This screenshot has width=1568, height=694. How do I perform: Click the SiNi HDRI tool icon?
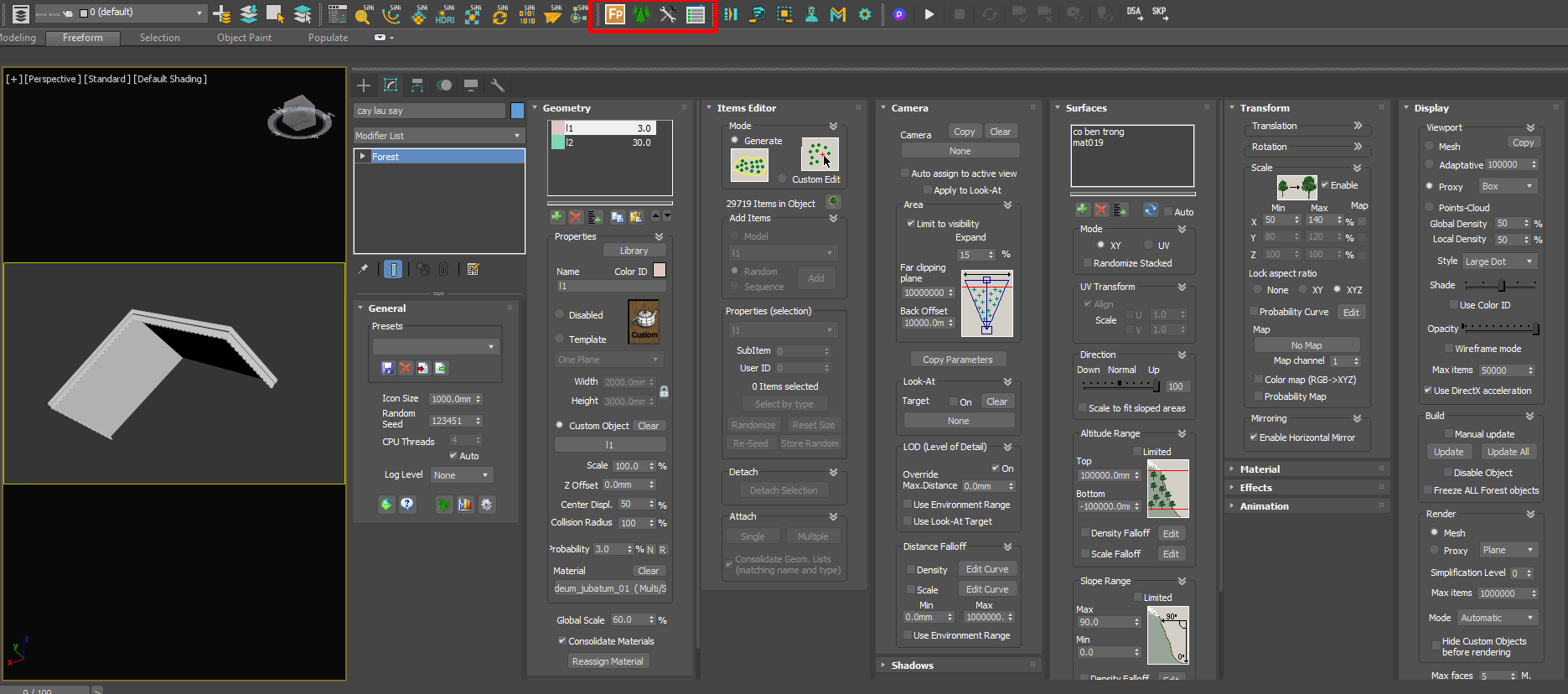point(445,14)
